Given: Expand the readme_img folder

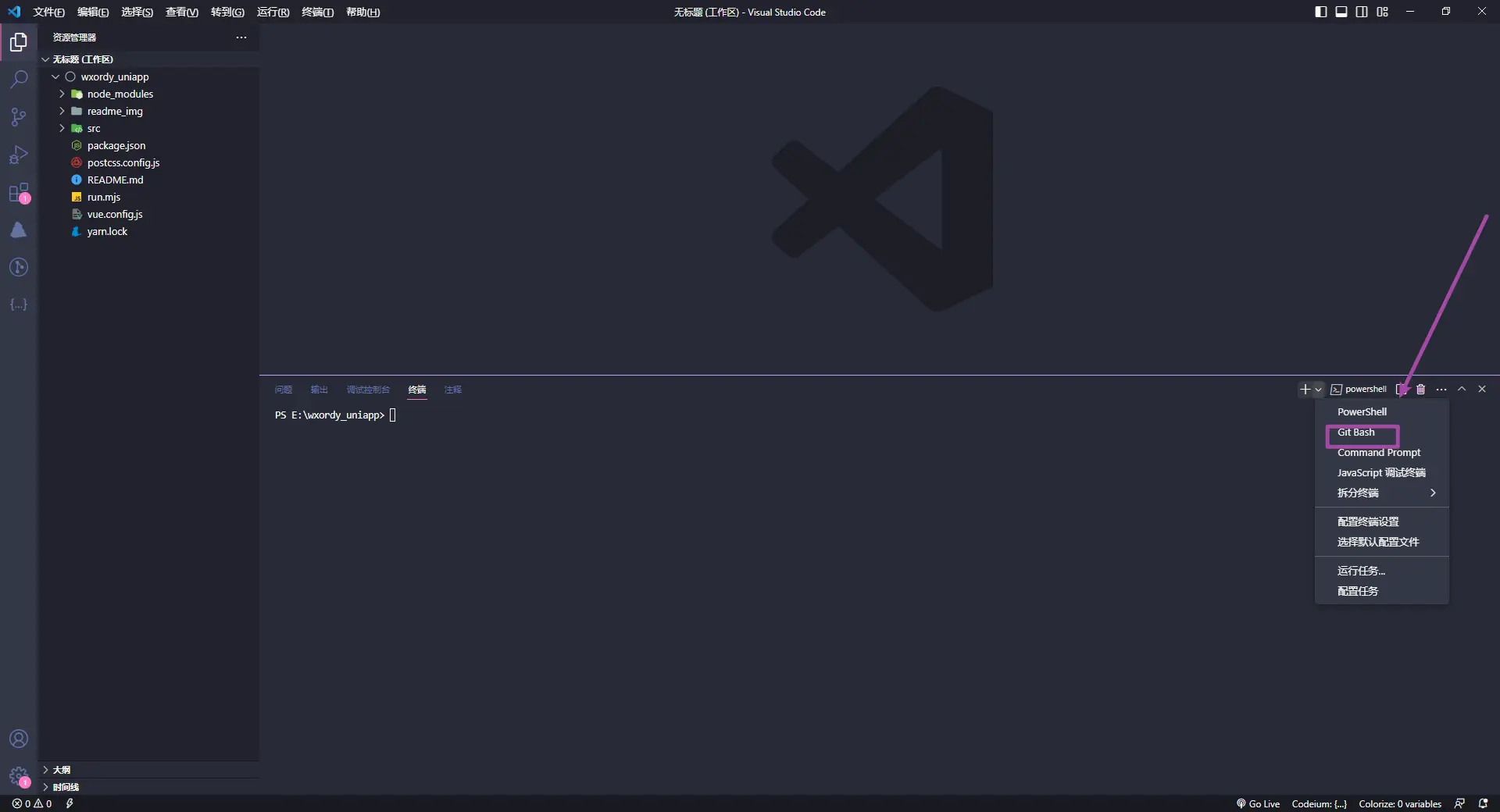Looking at the screenshot, I should point(148,111).
